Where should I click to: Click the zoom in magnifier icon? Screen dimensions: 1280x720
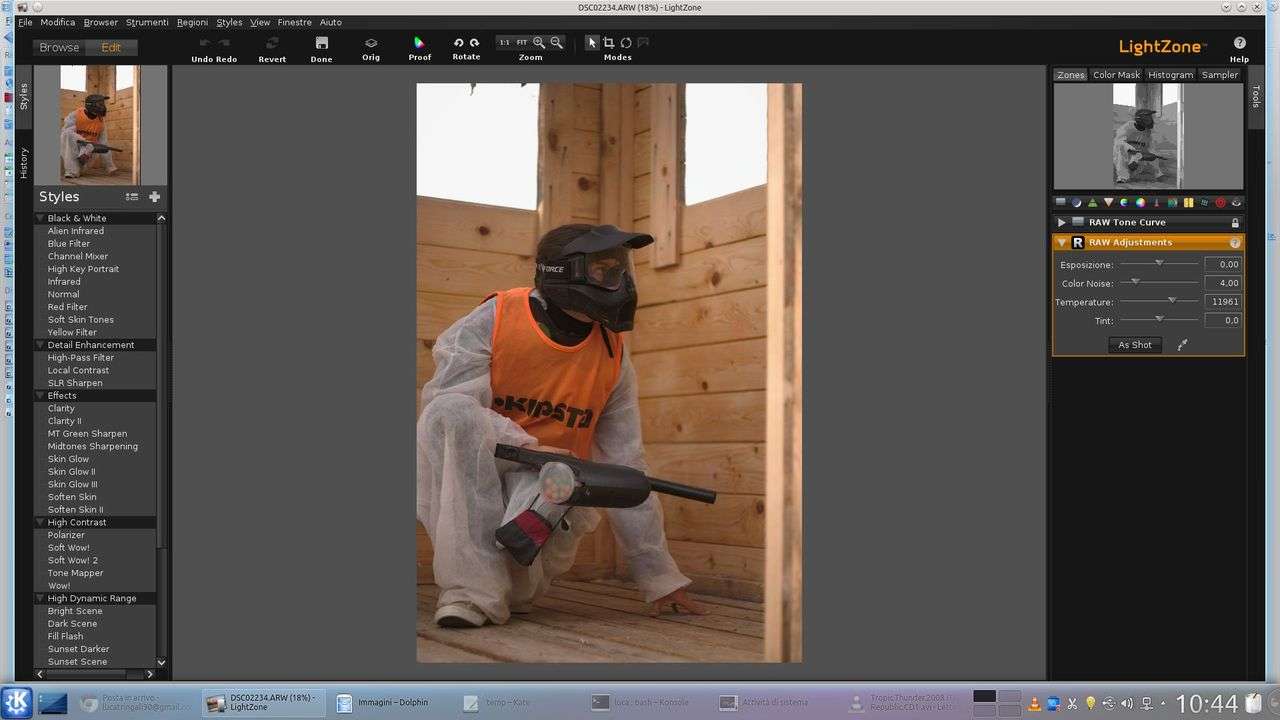539,43
